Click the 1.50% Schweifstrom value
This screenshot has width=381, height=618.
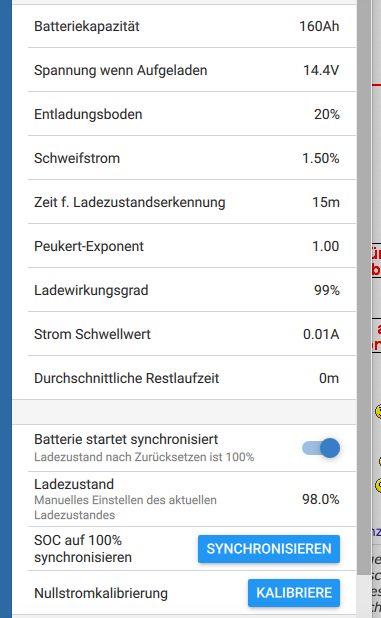[x=321, y=158]
